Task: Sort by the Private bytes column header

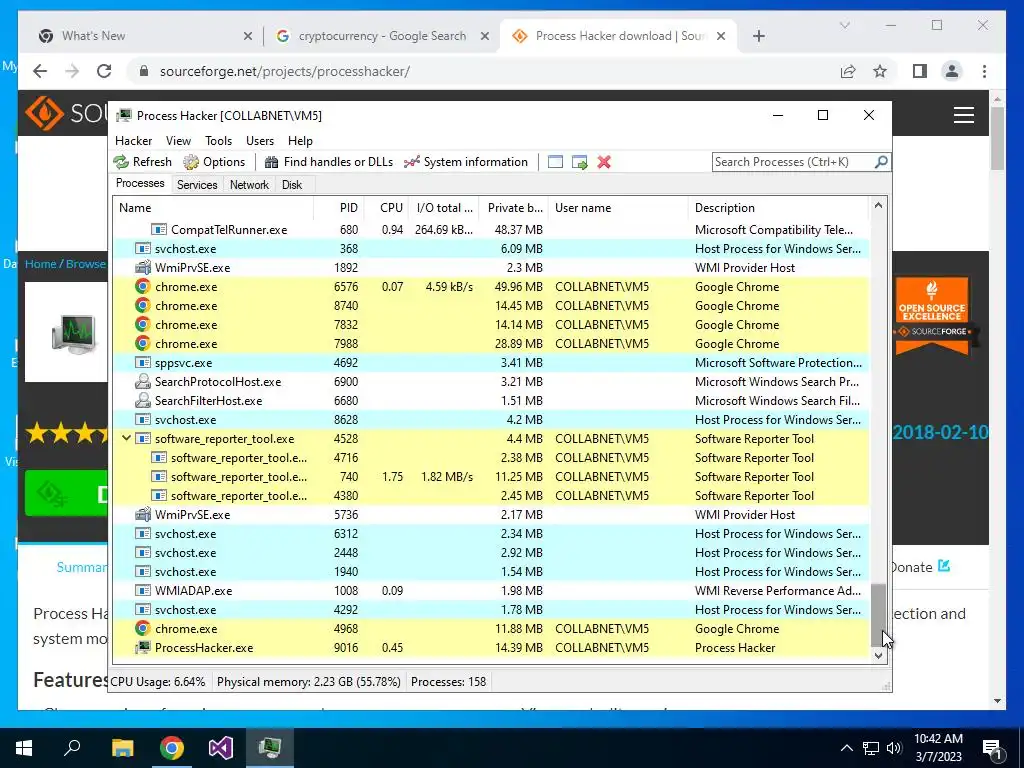Action: pyautogui.click(x=511, y=208)
